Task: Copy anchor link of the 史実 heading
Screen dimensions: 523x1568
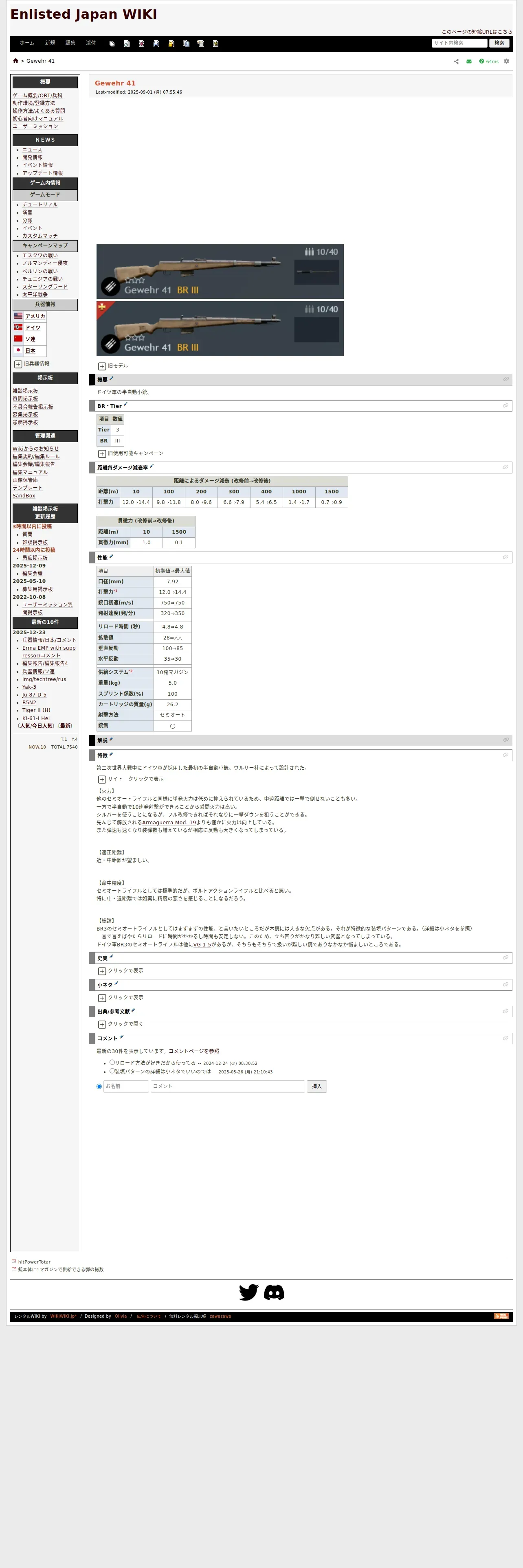Action: point(505,957)
